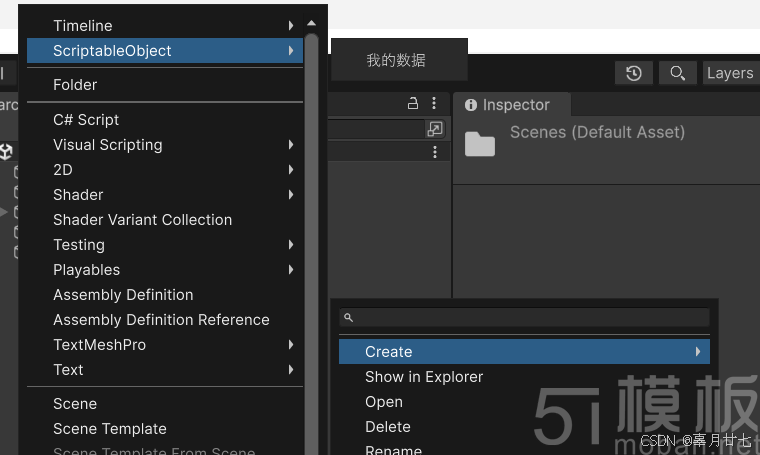Open the lower three-dot menu
Image resolution: width=760 pixels, height=455 pixels.
point(435,152)
